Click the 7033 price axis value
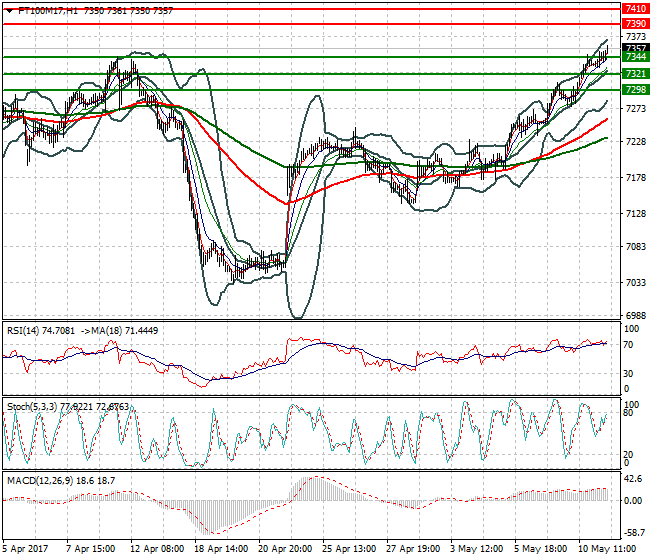The image size is (660, 560). (636, 283)
